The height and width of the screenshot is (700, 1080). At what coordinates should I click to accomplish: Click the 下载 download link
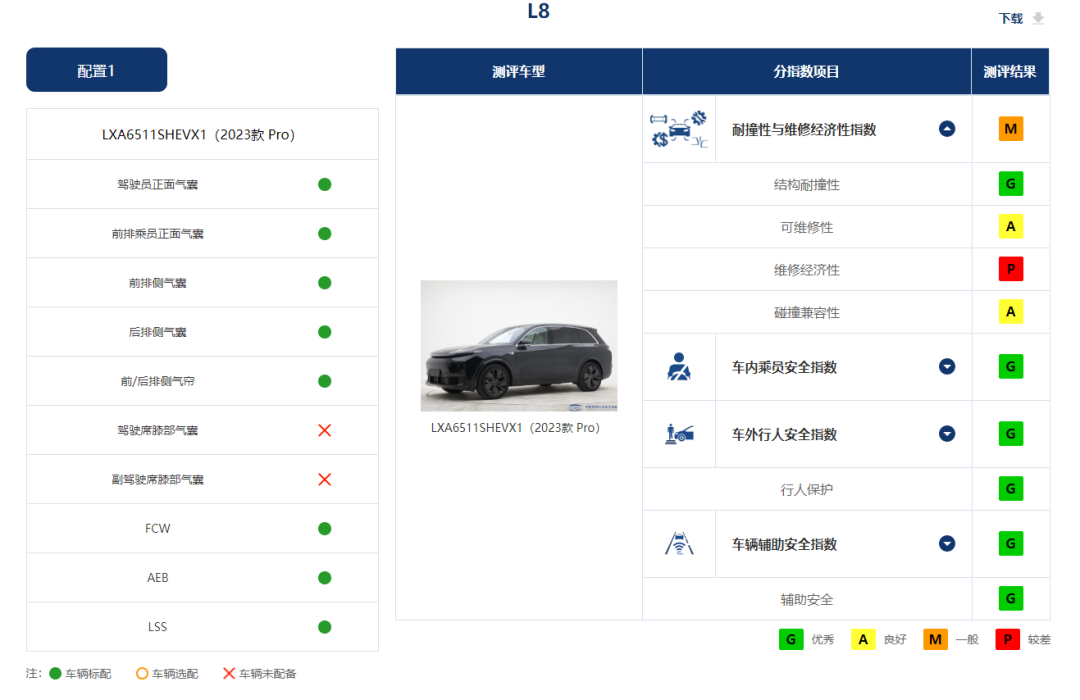[1011, 19]
